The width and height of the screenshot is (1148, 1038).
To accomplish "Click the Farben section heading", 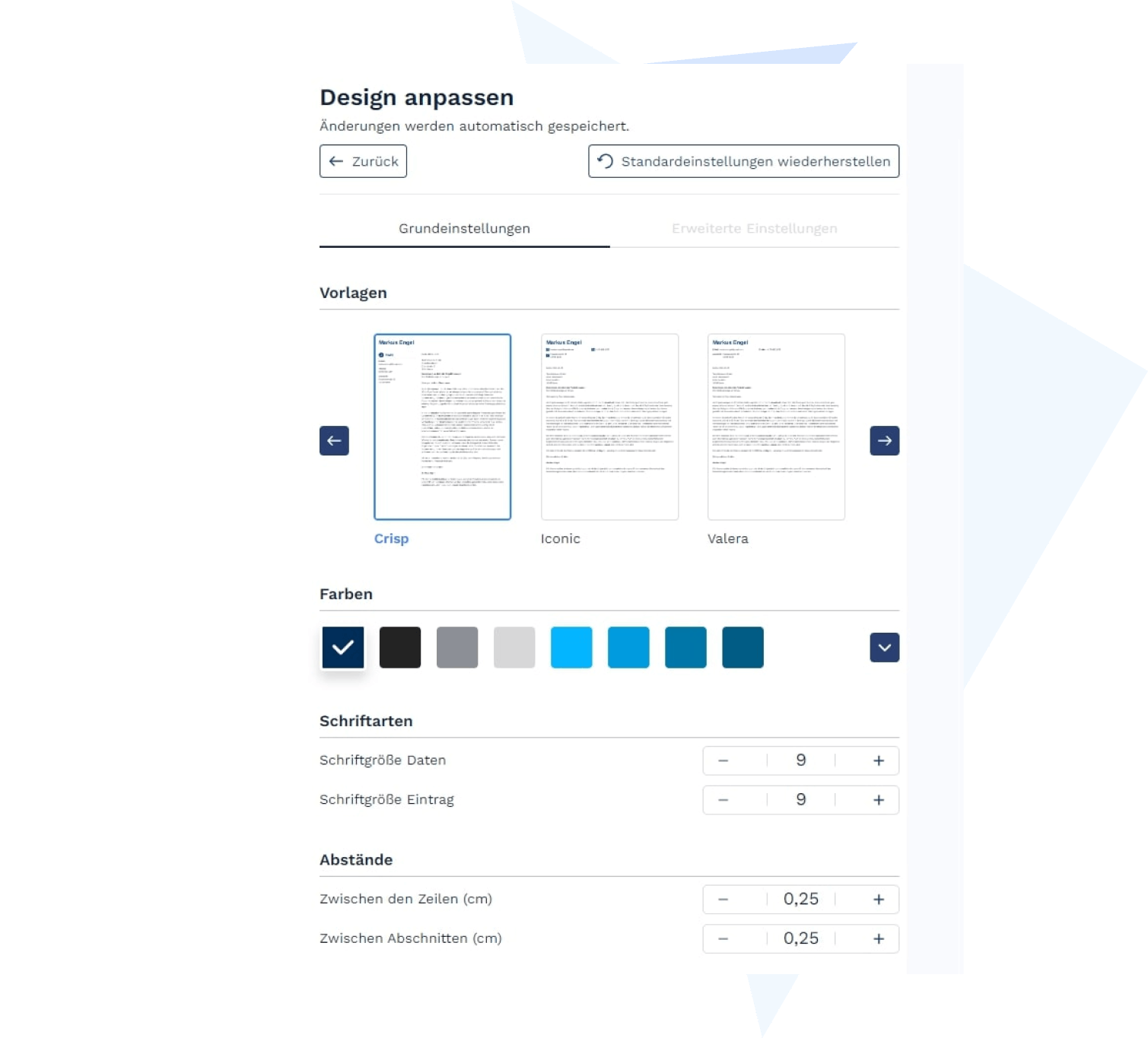I will [x=346, y=594].
